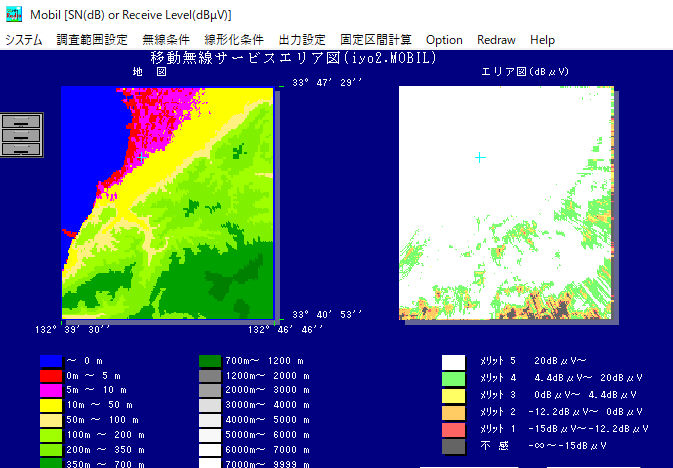Screen dimensions: 673x468
Task: Click the Mobil app icon in title bar
Action: point(13,14)
